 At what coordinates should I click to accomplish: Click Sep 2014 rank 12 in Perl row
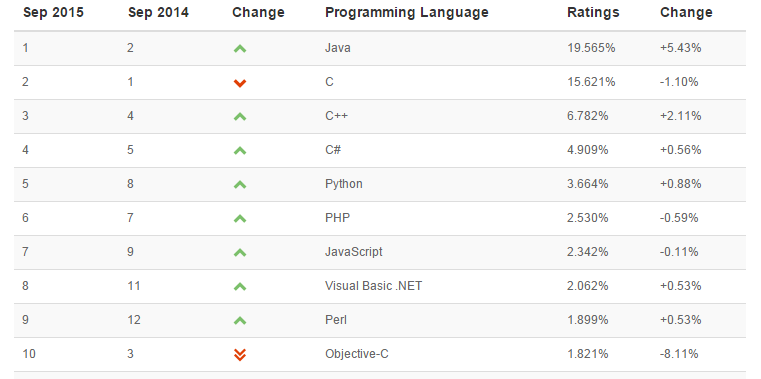134,320
